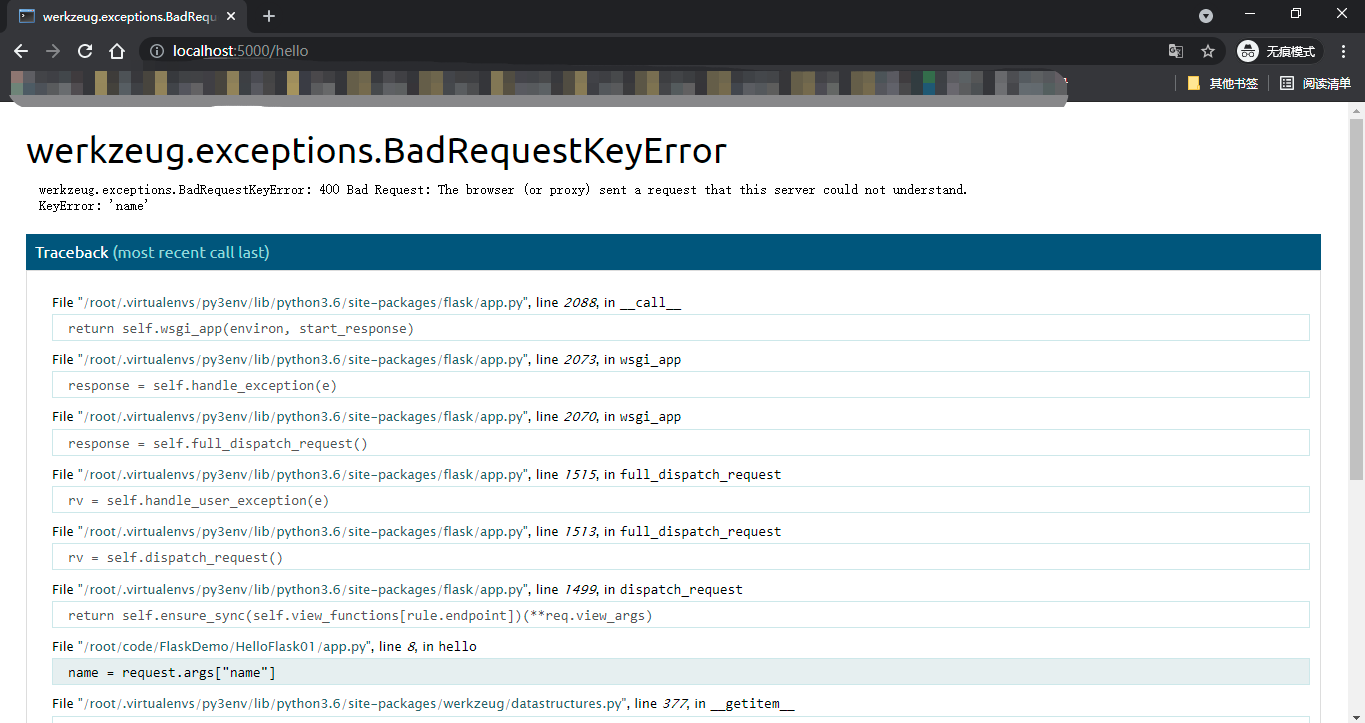The image size is (1365, 723).
Task: View site information icon in address bar
Action: (x=156, y=51)
